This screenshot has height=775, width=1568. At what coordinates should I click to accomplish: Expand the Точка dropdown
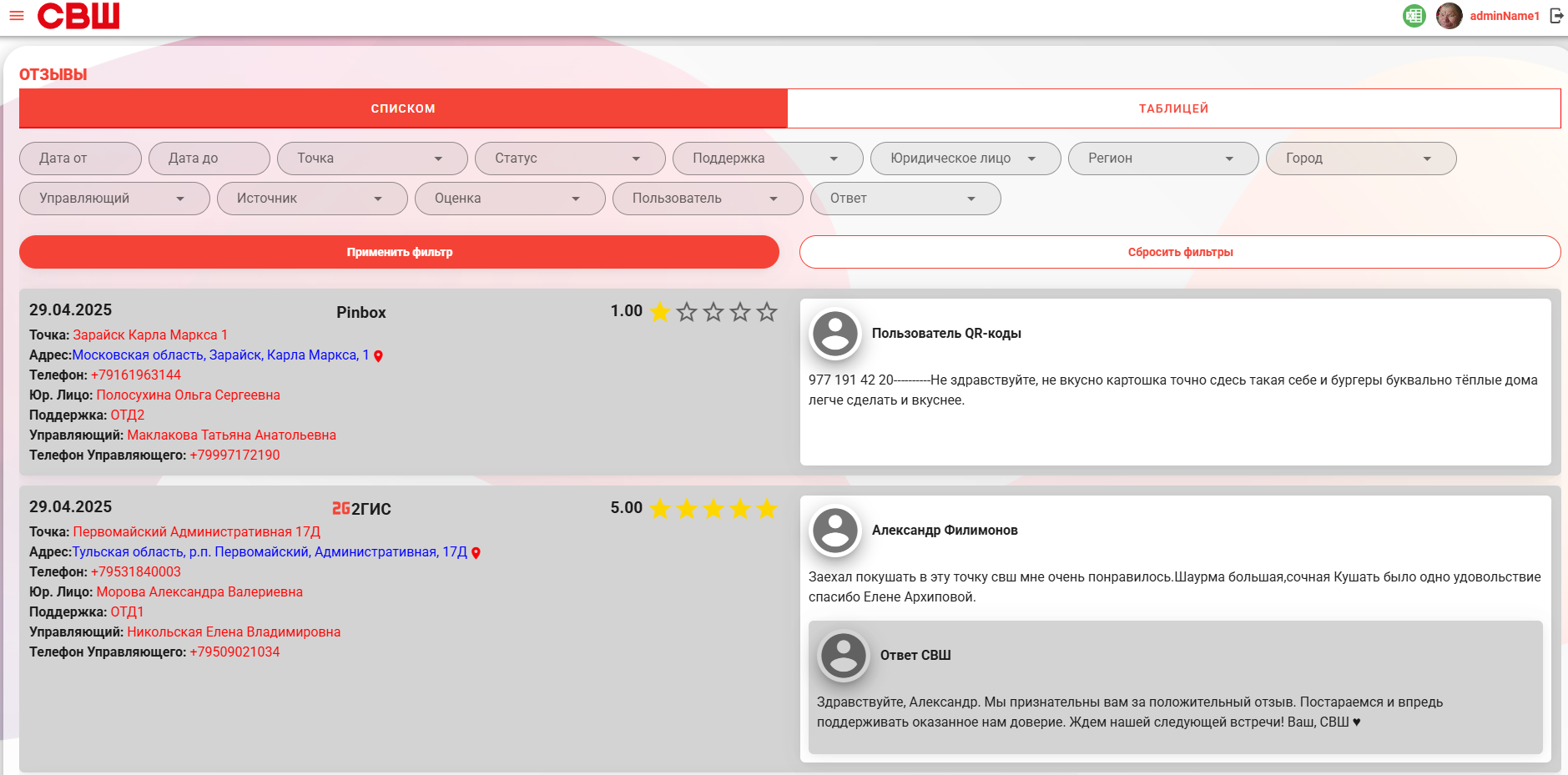pos(372,159)
